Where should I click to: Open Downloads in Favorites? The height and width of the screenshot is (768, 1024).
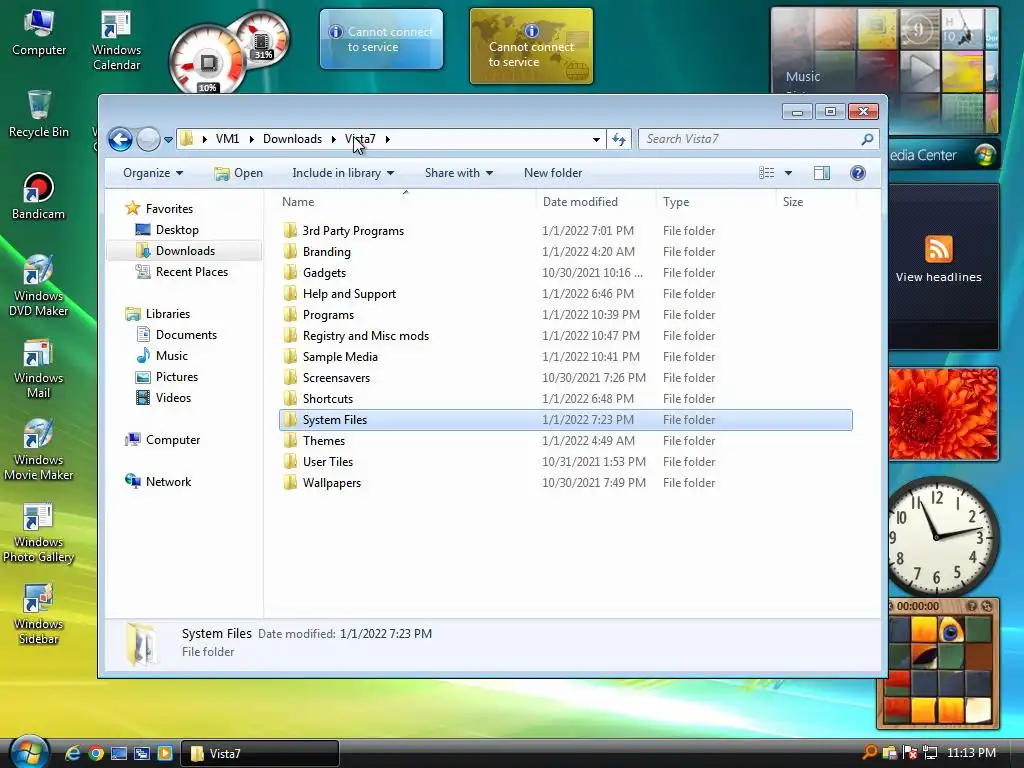[185, 251]
